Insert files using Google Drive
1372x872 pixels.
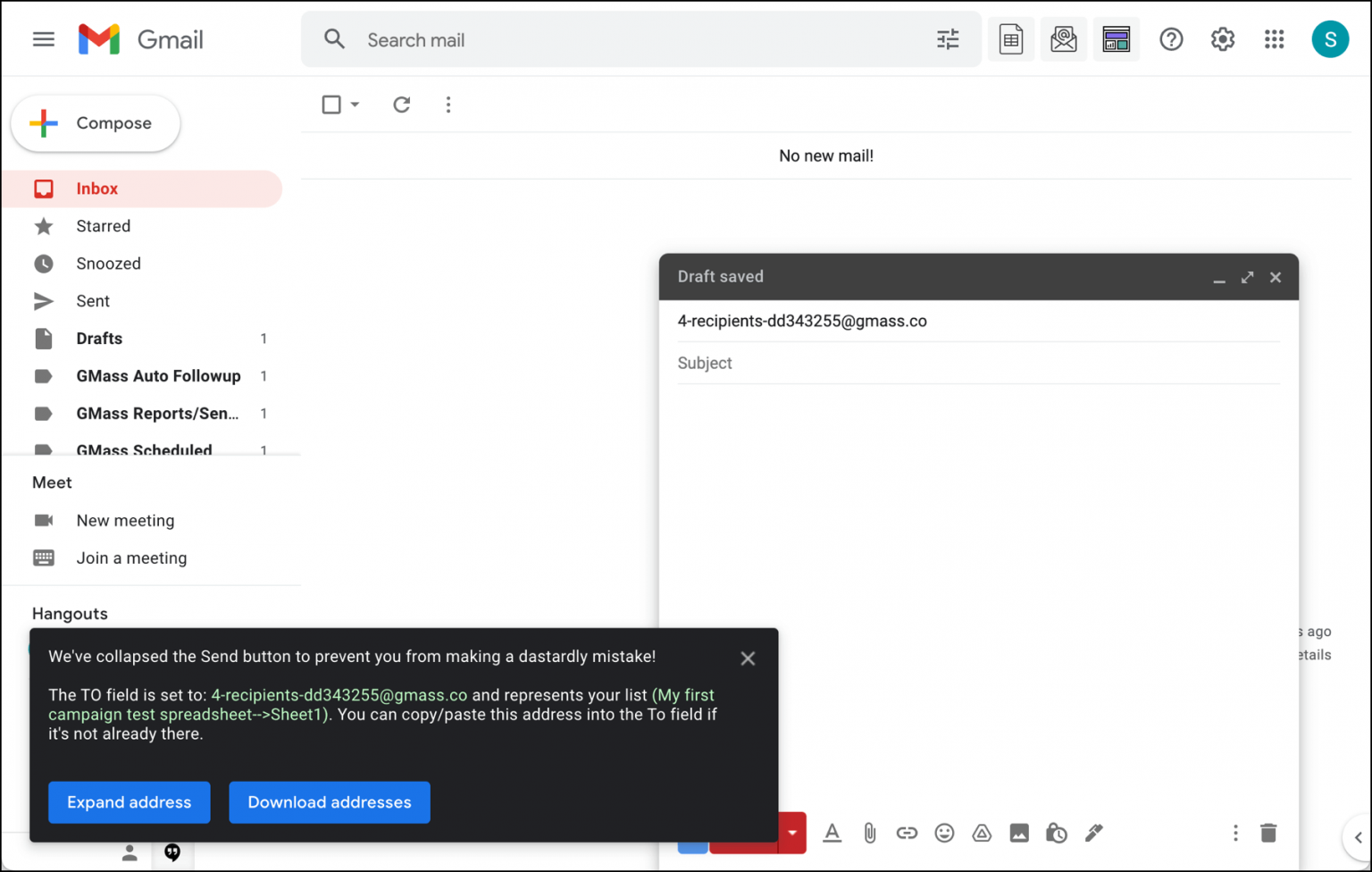(x=982, y=833)
